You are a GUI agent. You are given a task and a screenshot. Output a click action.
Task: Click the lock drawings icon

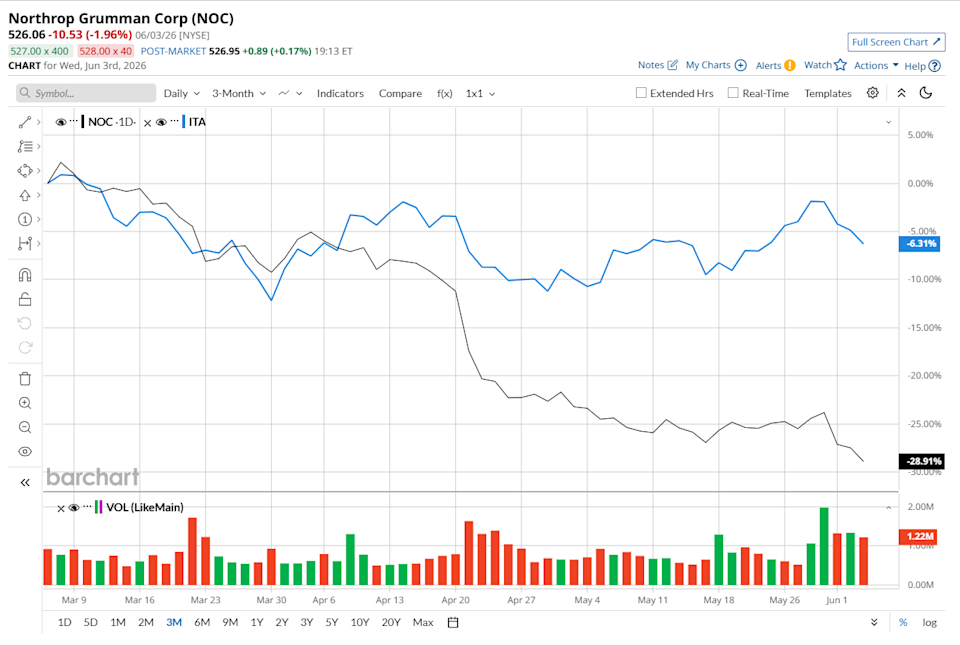[x=24, y=299]
